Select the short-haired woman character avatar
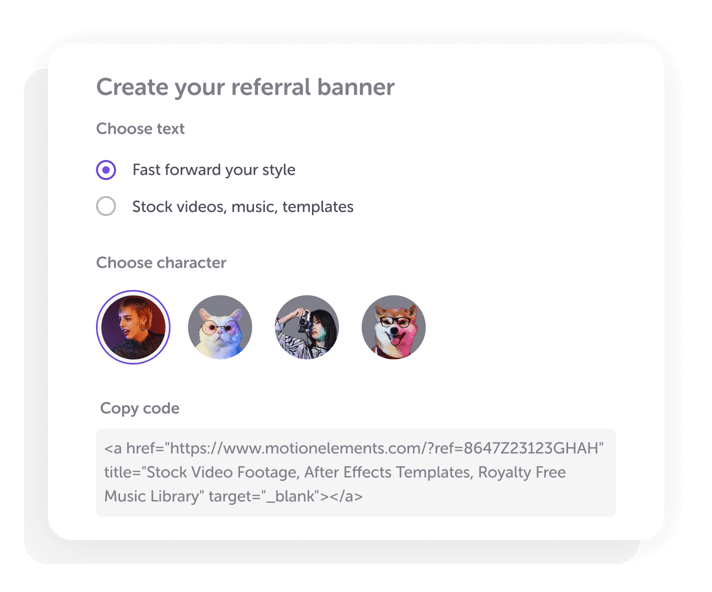 (x=134, y=327)
